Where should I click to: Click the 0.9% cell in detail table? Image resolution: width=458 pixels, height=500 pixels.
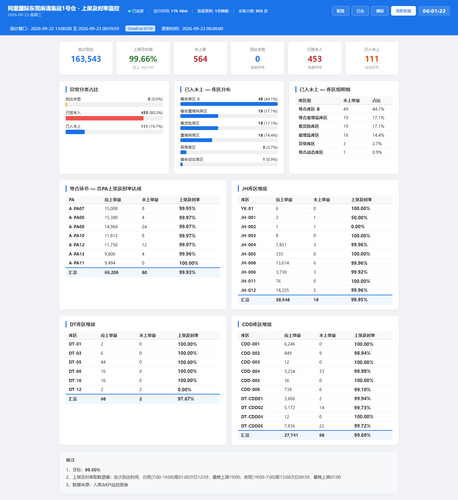click(377, 152)
